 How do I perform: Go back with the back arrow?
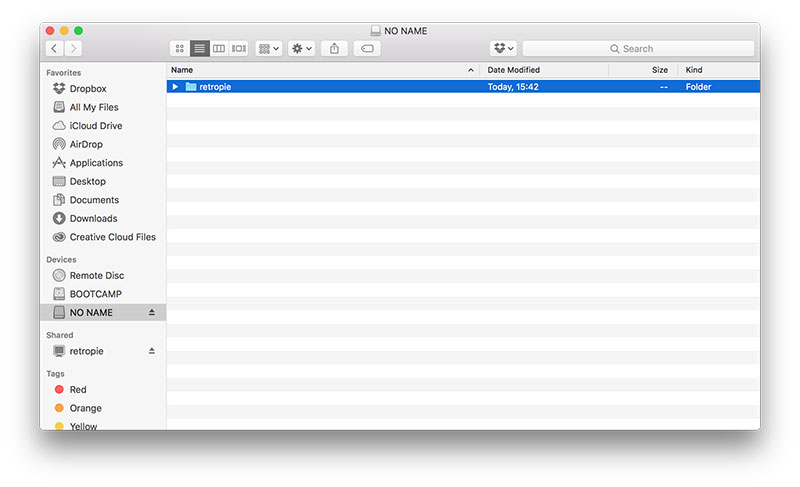[53, 48]
